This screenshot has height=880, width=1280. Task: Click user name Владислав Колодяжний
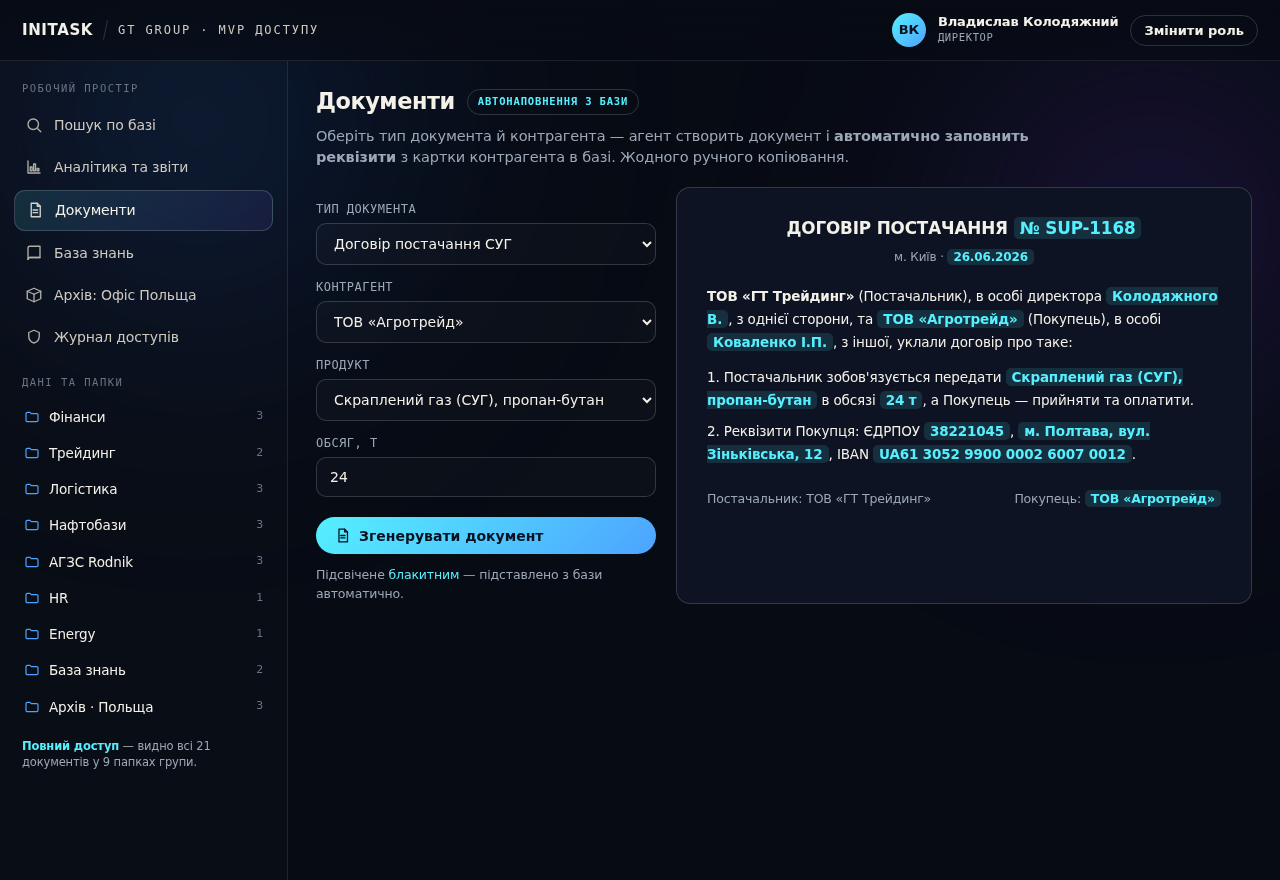1028,22
